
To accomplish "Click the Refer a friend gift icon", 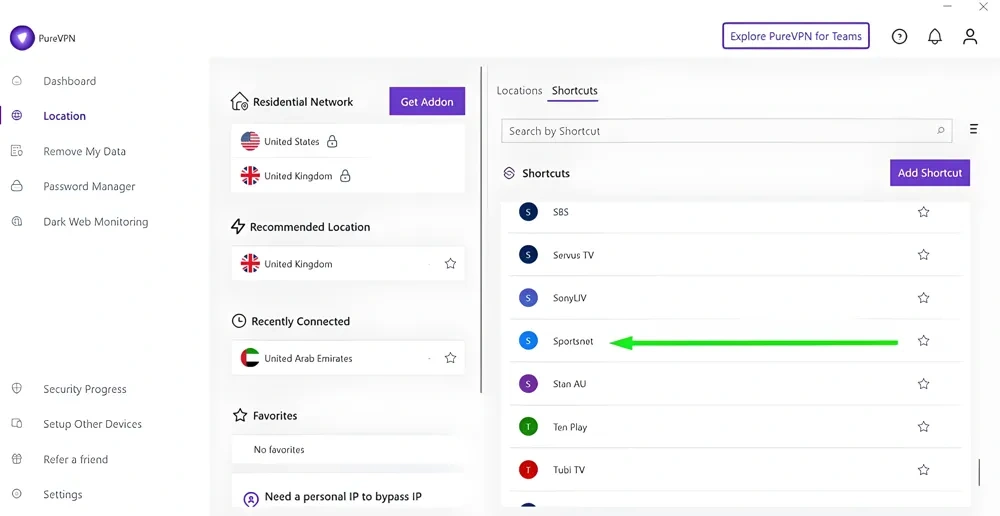I will click(x=17, y=459).
